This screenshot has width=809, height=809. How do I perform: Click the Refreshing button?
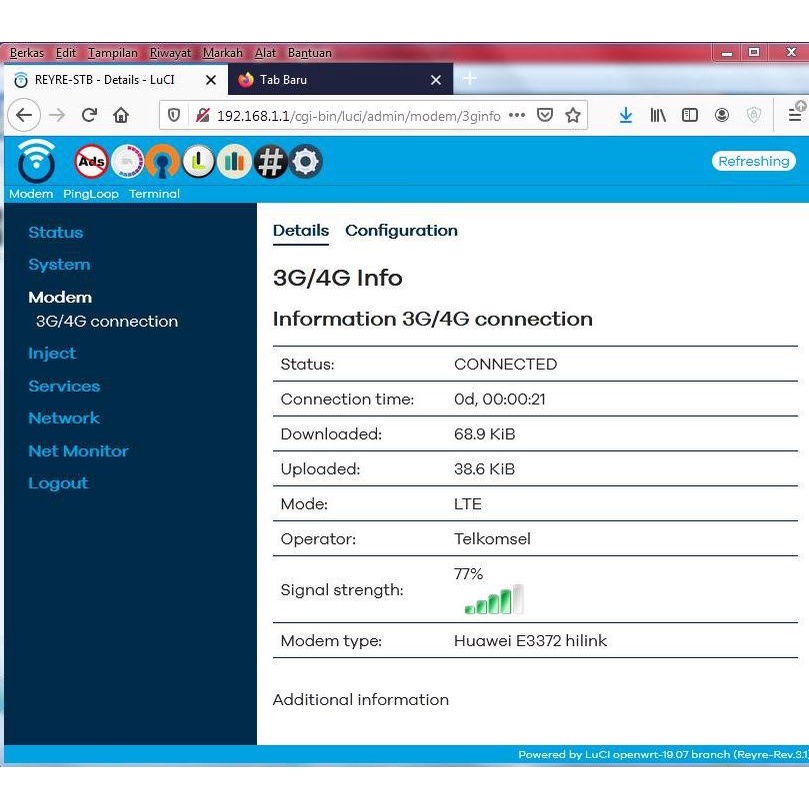(x=753, y=161)
